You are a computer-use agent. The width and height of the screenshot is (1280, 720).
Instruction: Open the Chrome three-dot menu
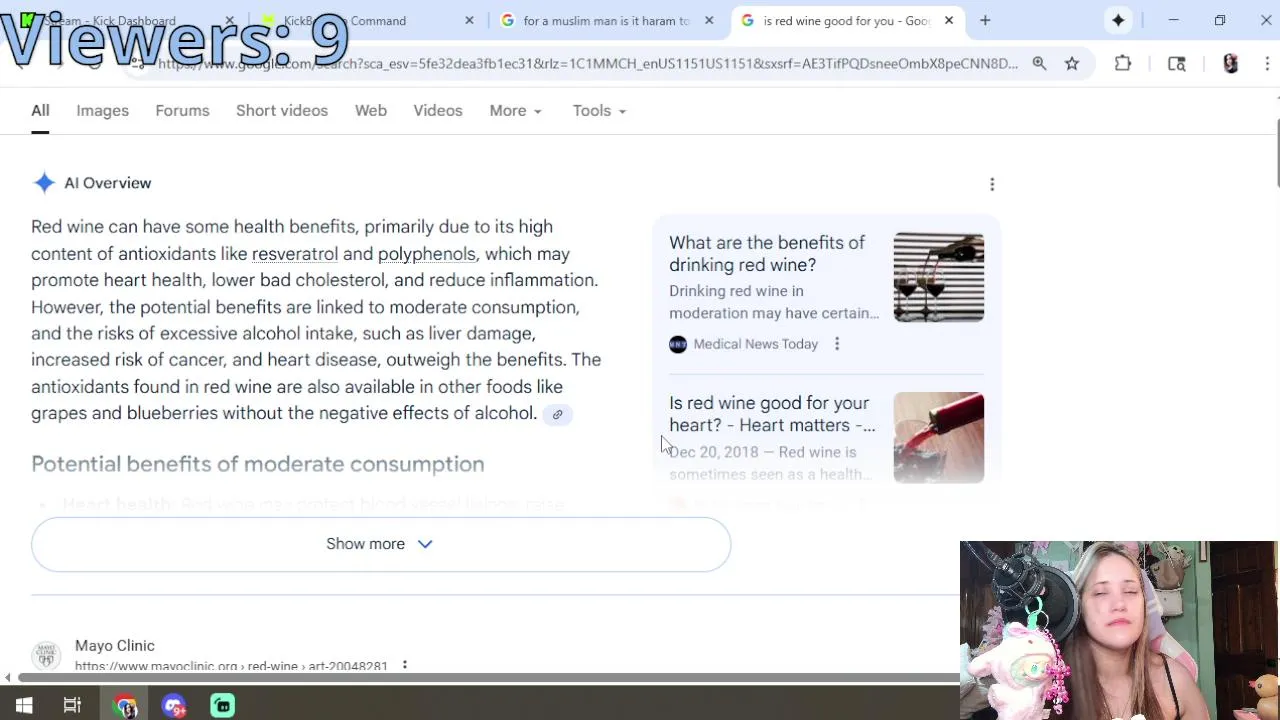point(1268,64)
